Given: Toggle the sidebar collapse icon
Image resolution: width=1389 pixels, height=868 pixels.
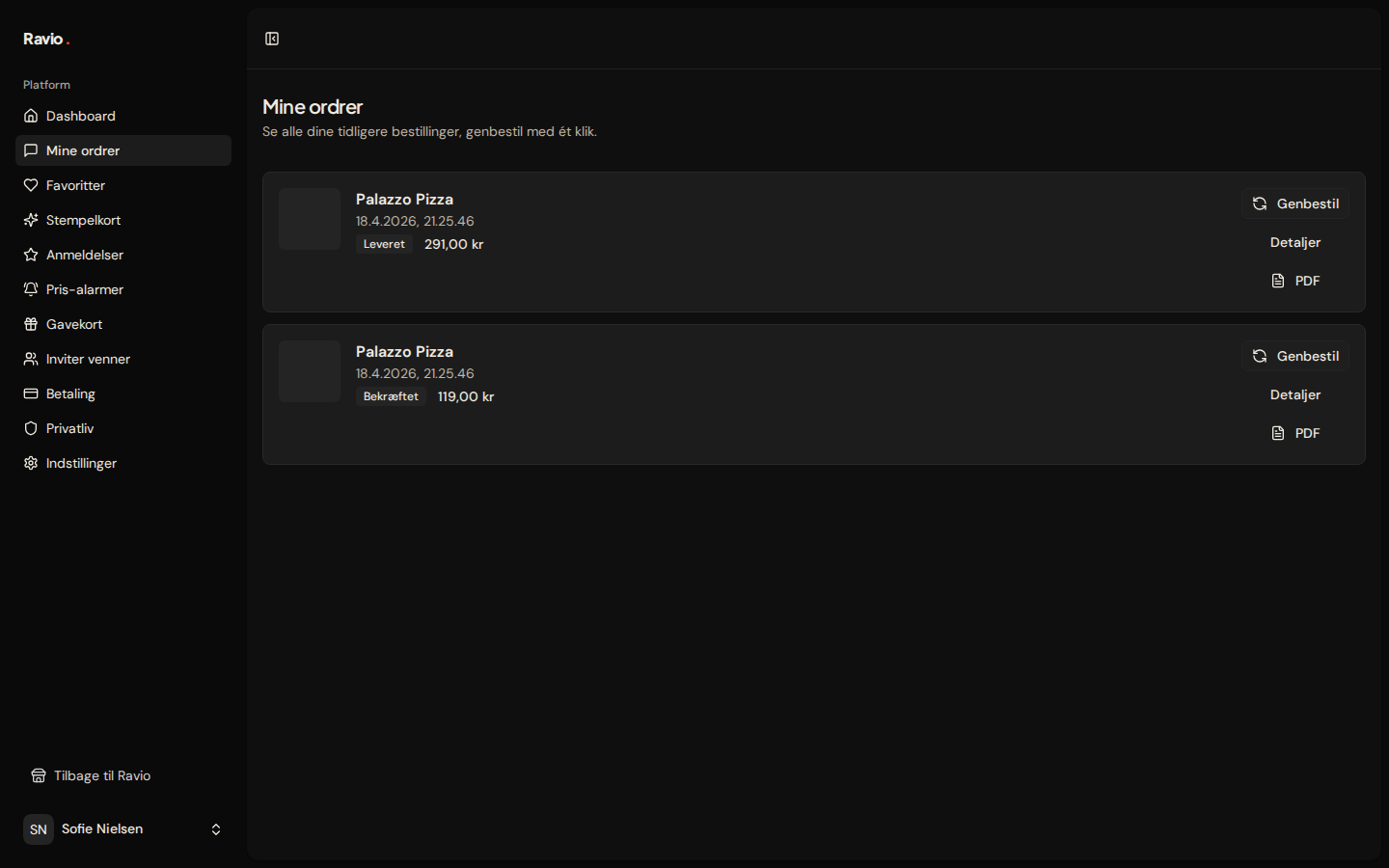Looking at the screenshot, I should [272, 39].
